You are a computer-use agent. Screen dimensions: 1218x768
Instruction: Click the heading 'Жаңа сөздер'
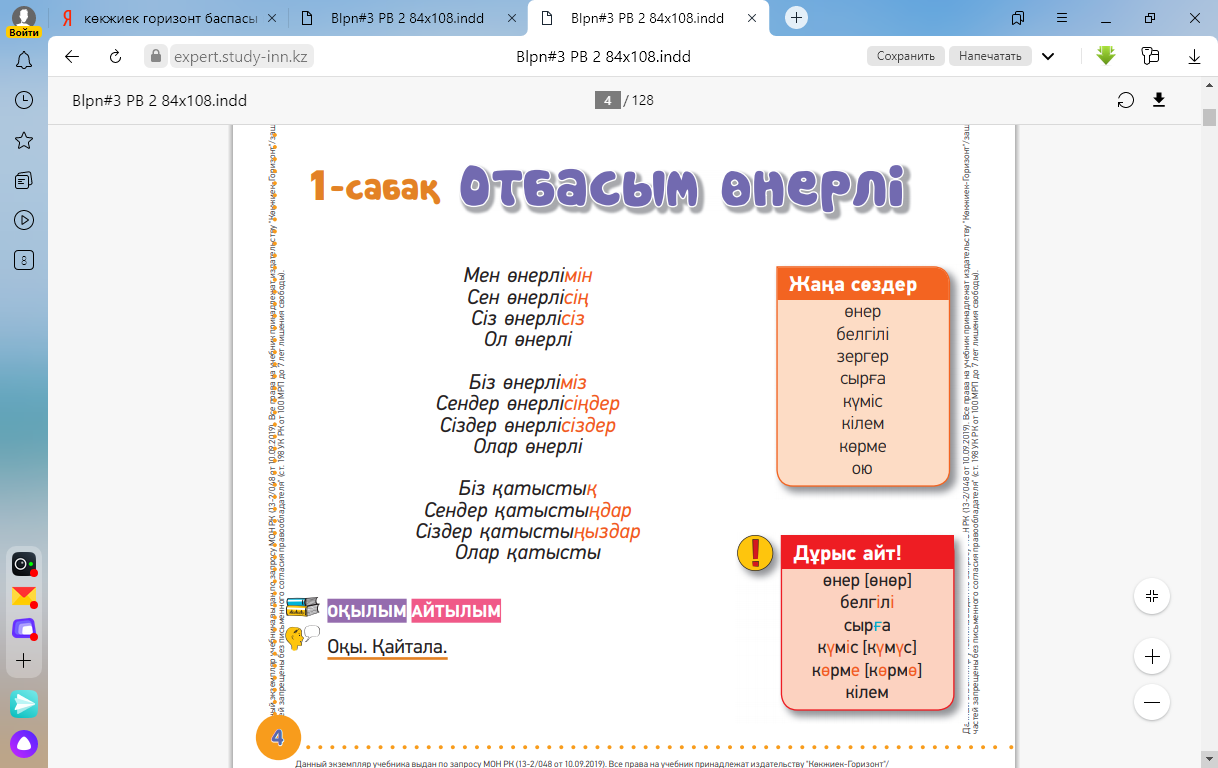point(853,284)
